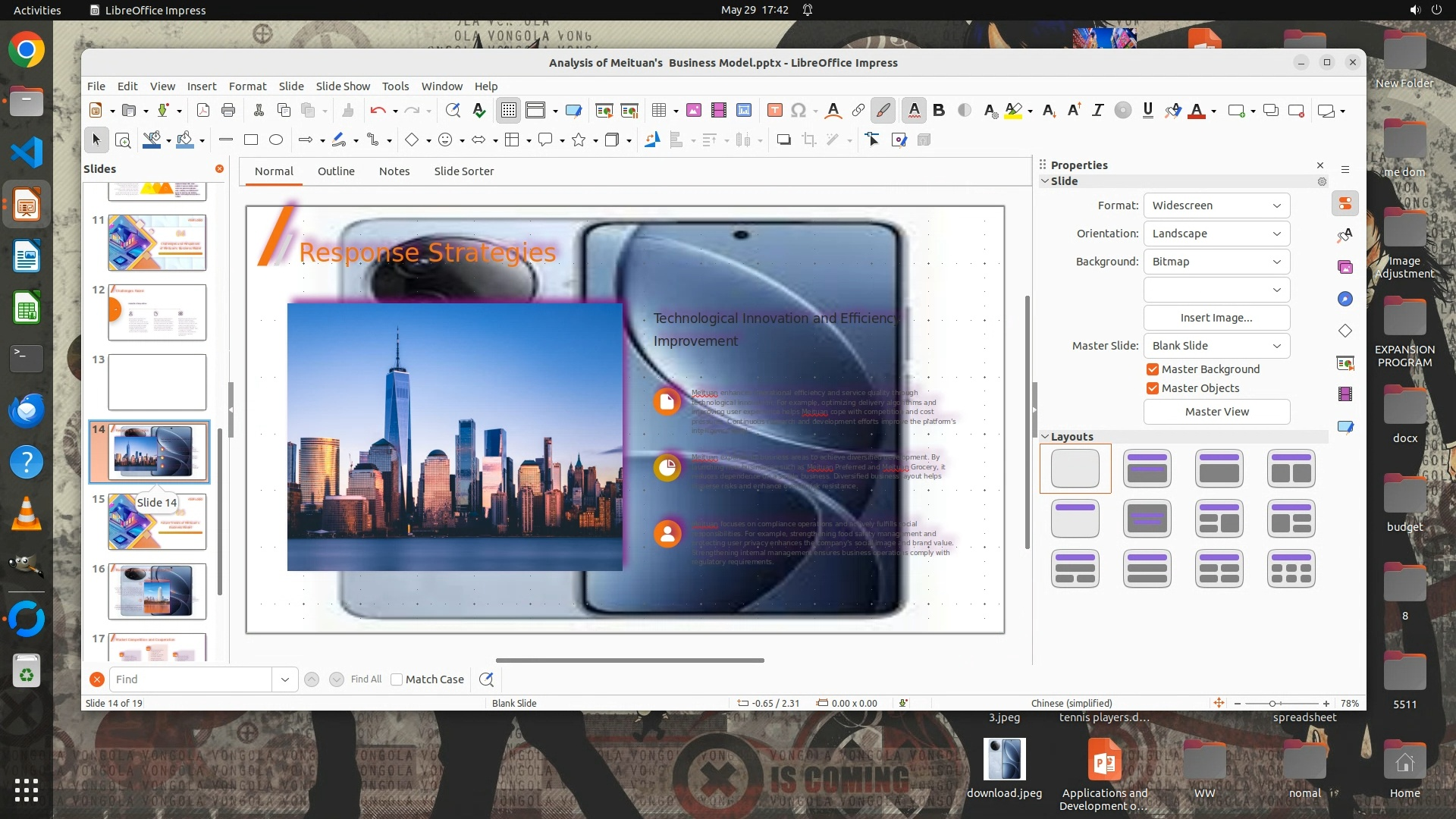Open the sidebar Gallery panel icon

point(1345,267)
